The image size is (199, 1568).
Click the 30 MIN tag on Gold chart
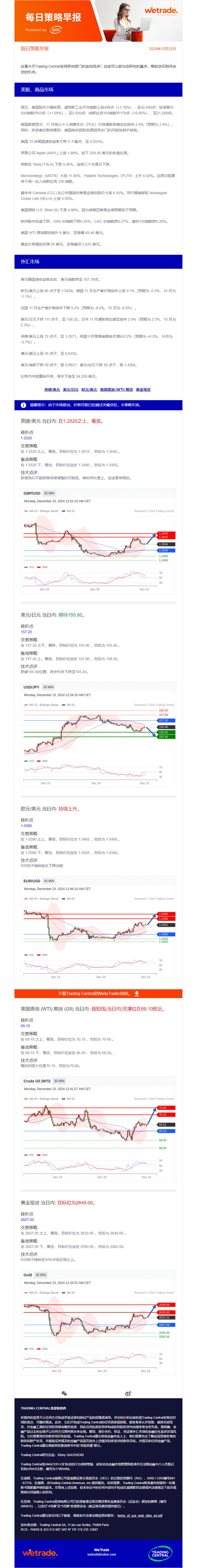[41, 1275]
